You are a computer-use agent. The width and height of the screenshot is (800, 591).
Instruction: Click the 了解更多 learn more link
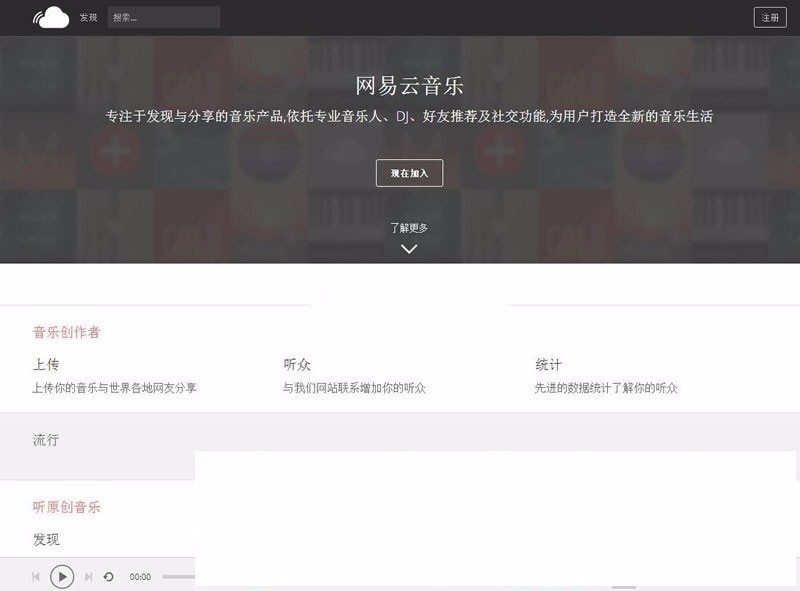pos(409,228)
